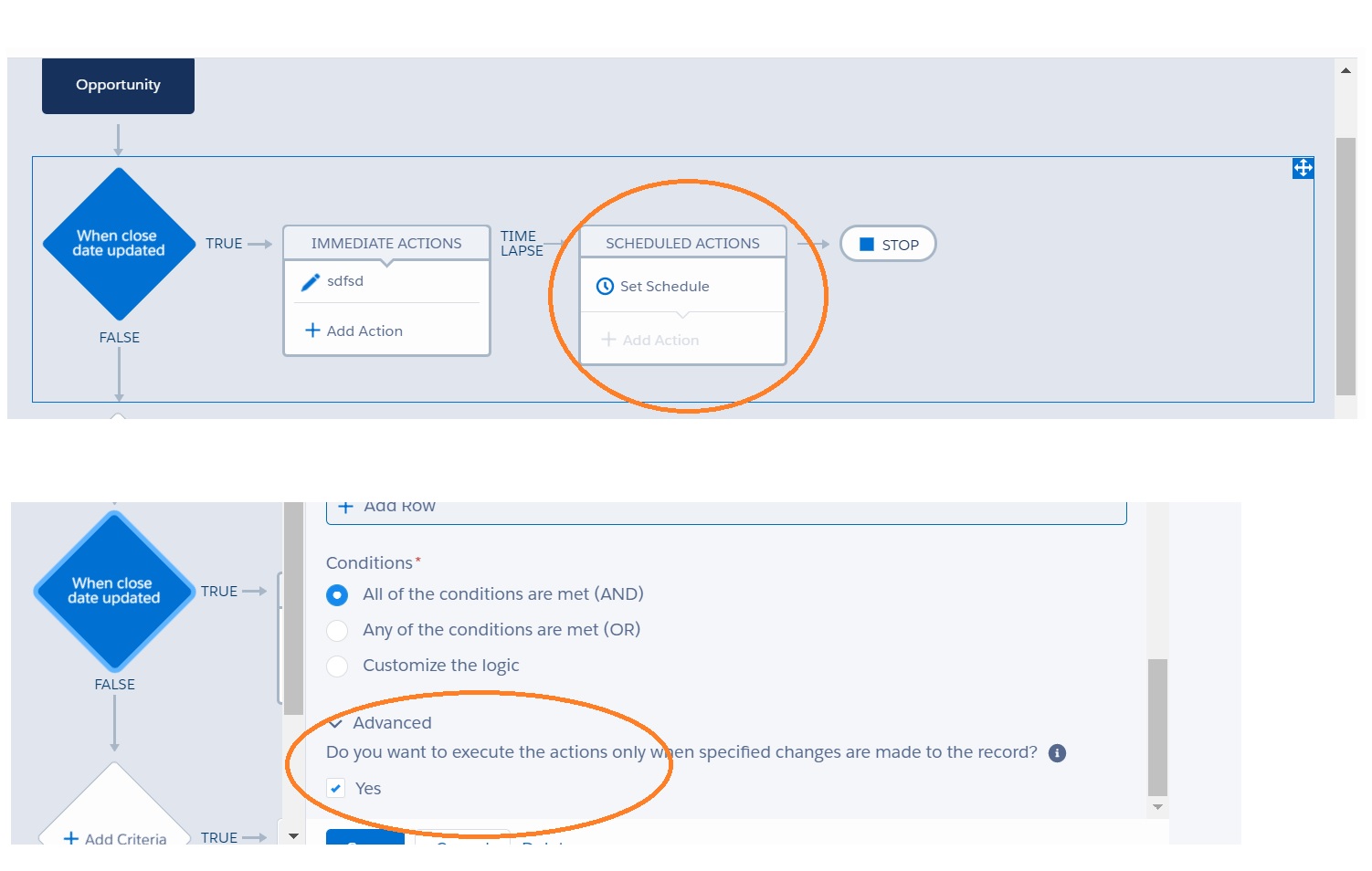Click the clock icon for Set Schedule
1372x871 pixels.
click(605, 287)
